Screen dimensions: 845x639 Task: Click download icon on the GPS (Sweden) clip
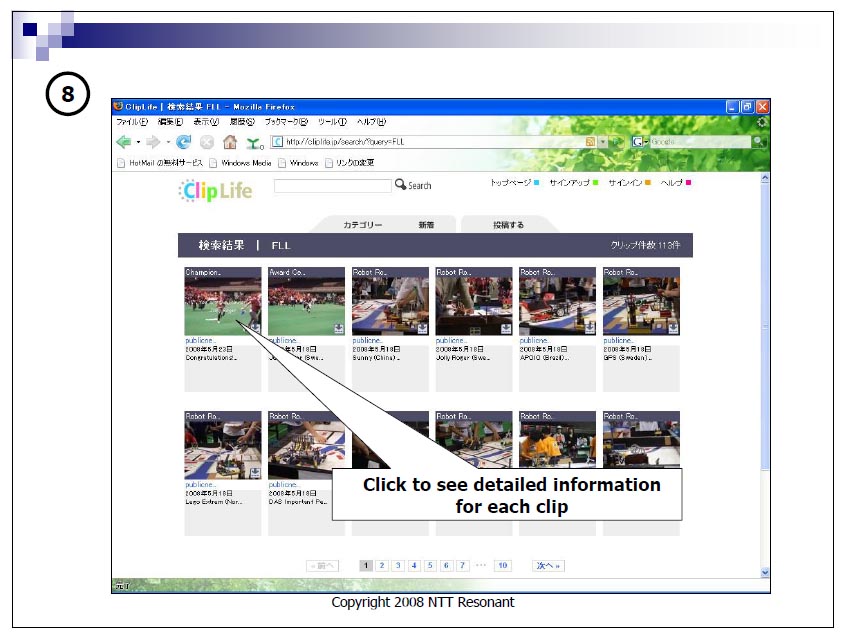point(674,328)
